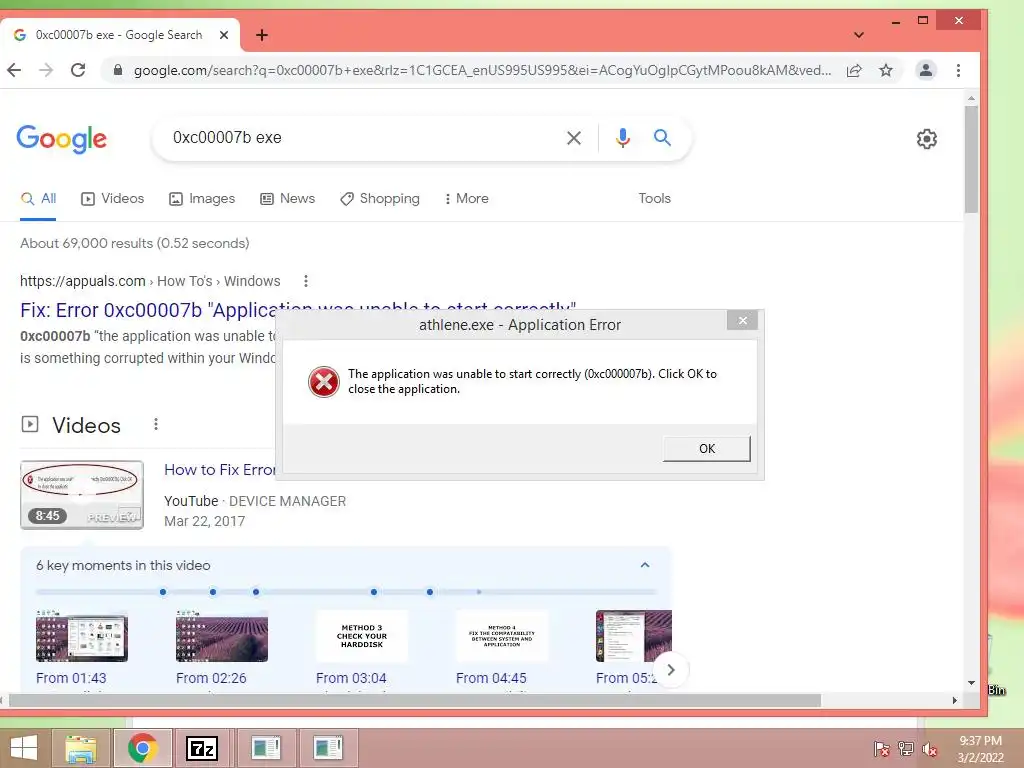Click the red error icon in the dialog

pos(323,382)
